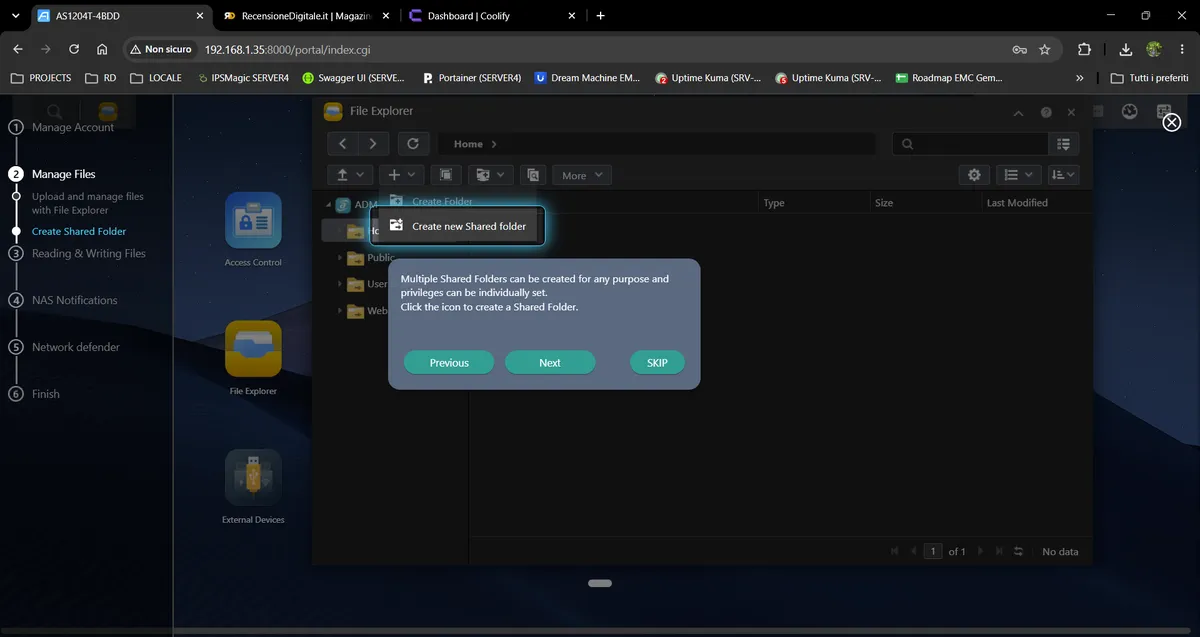
Task: Reload the browser page
Action: [74, 49]
